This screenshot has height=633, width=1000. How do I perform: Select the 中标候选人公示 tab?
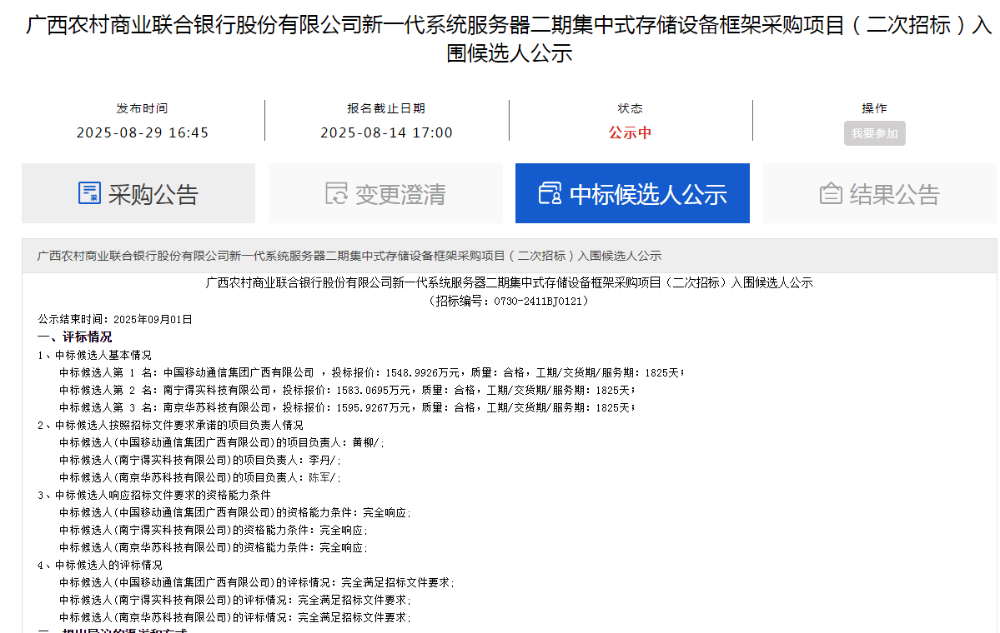(632, 193)
